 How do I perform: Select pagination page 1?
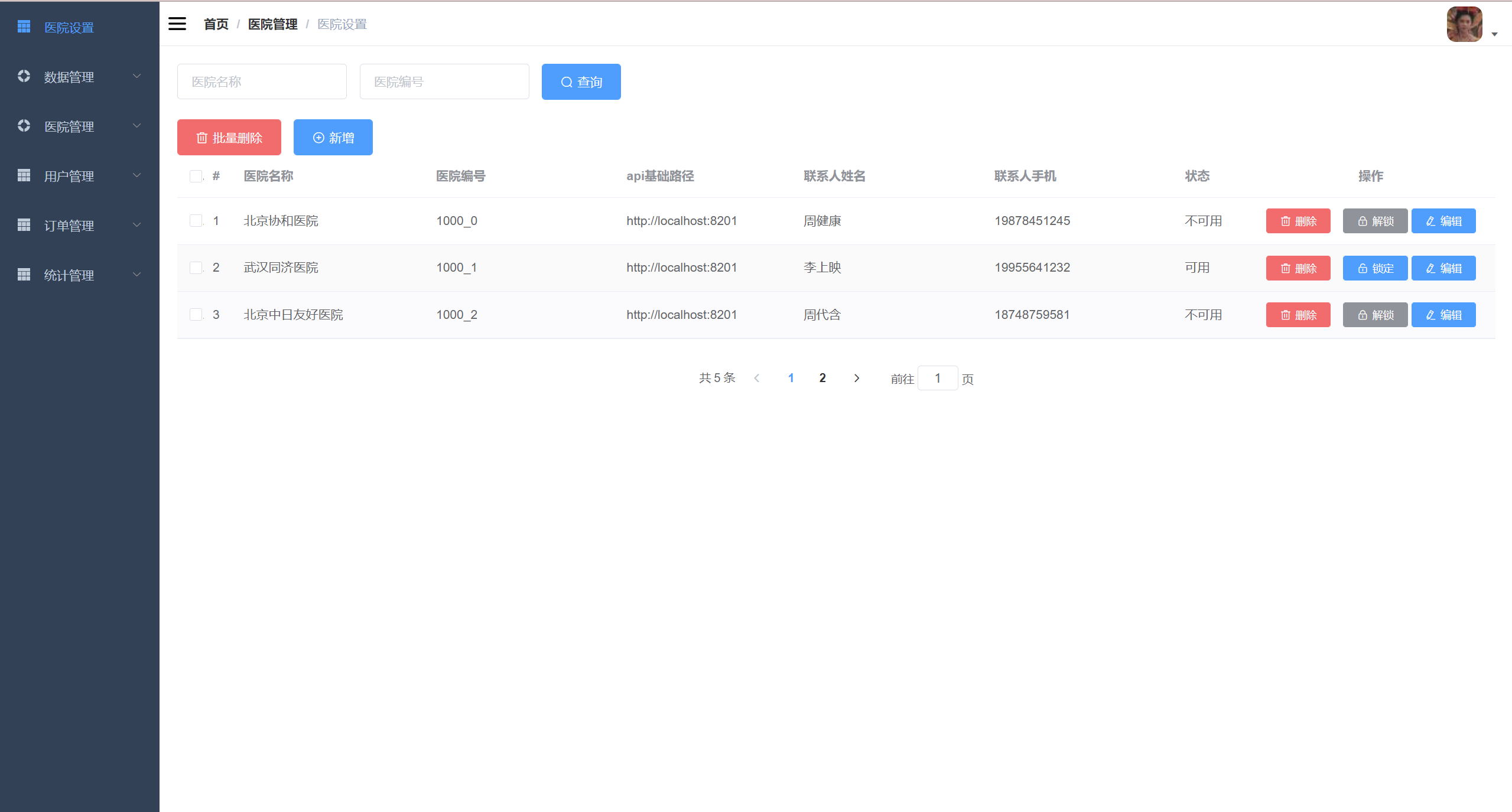pos(791,378)
